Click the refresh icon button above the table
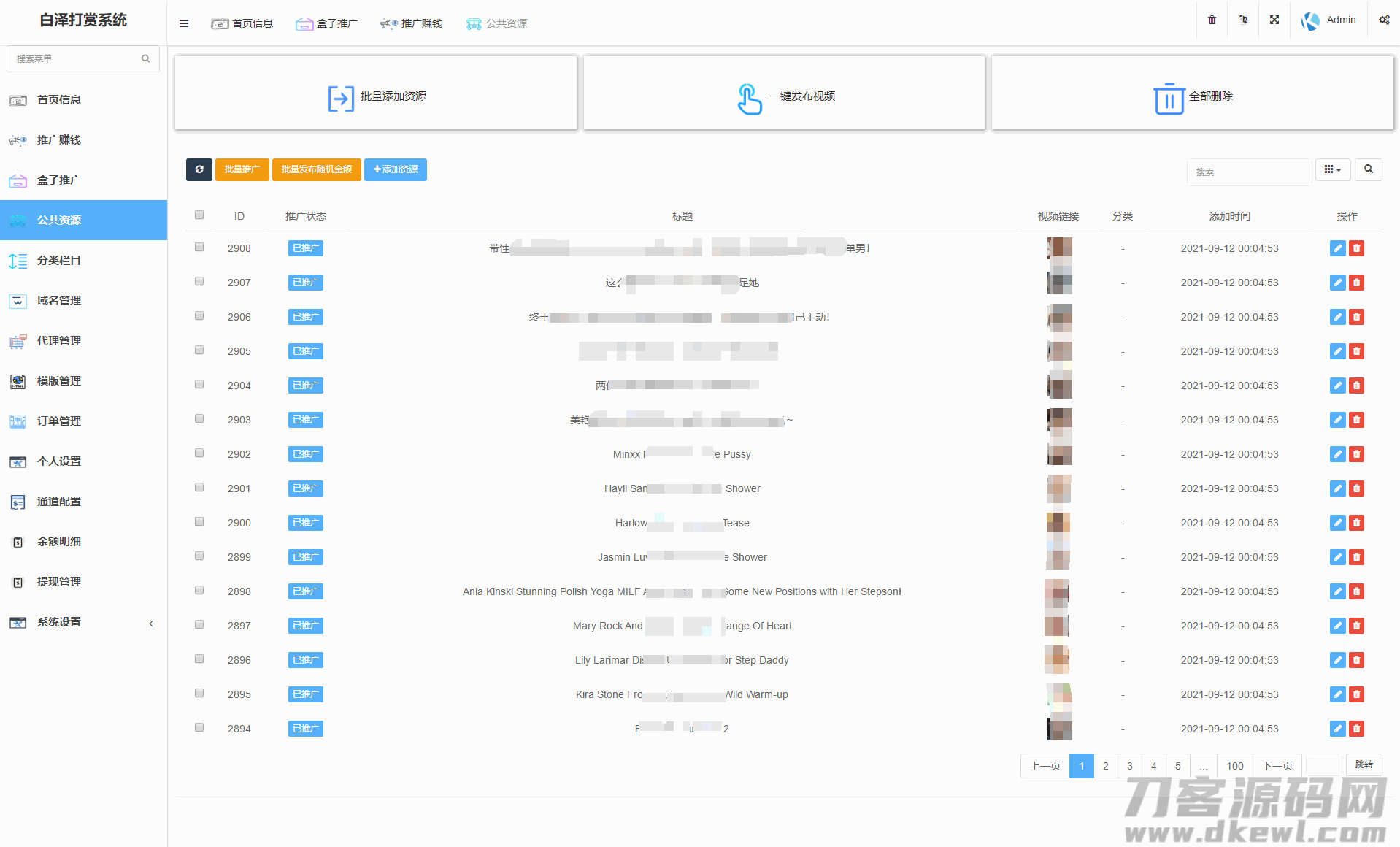The image size is (1400, 847). 199,169
